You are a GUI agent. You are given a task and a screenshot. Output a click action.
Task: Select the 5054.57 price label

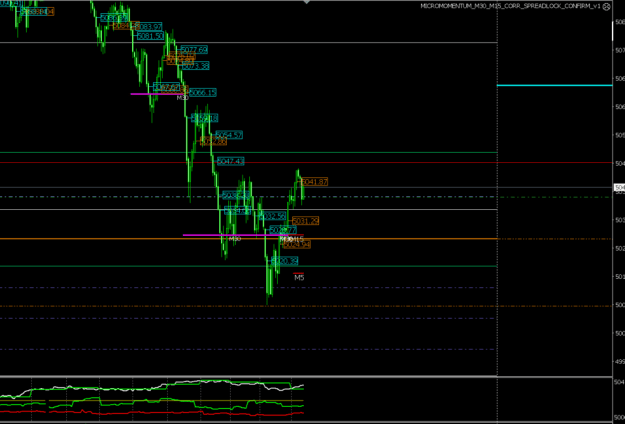click(229, 135)
